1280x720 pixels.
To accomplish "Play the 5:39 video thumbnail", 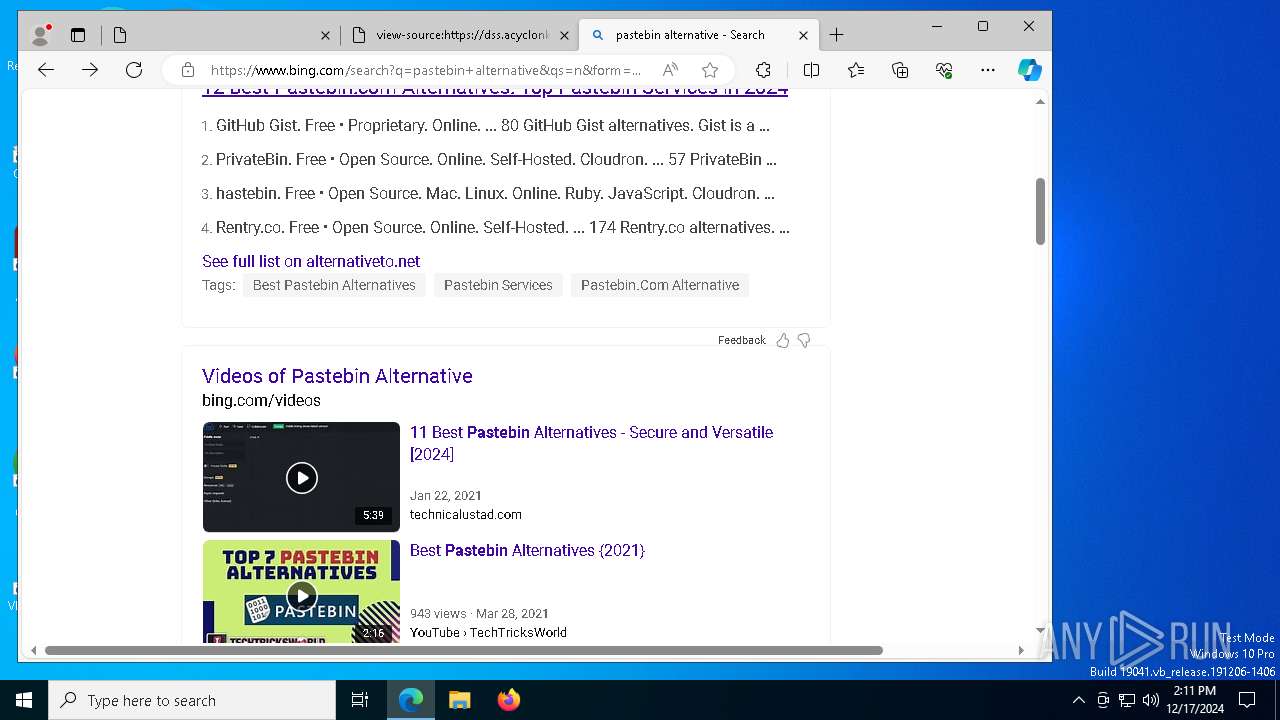I will [301, 477].
